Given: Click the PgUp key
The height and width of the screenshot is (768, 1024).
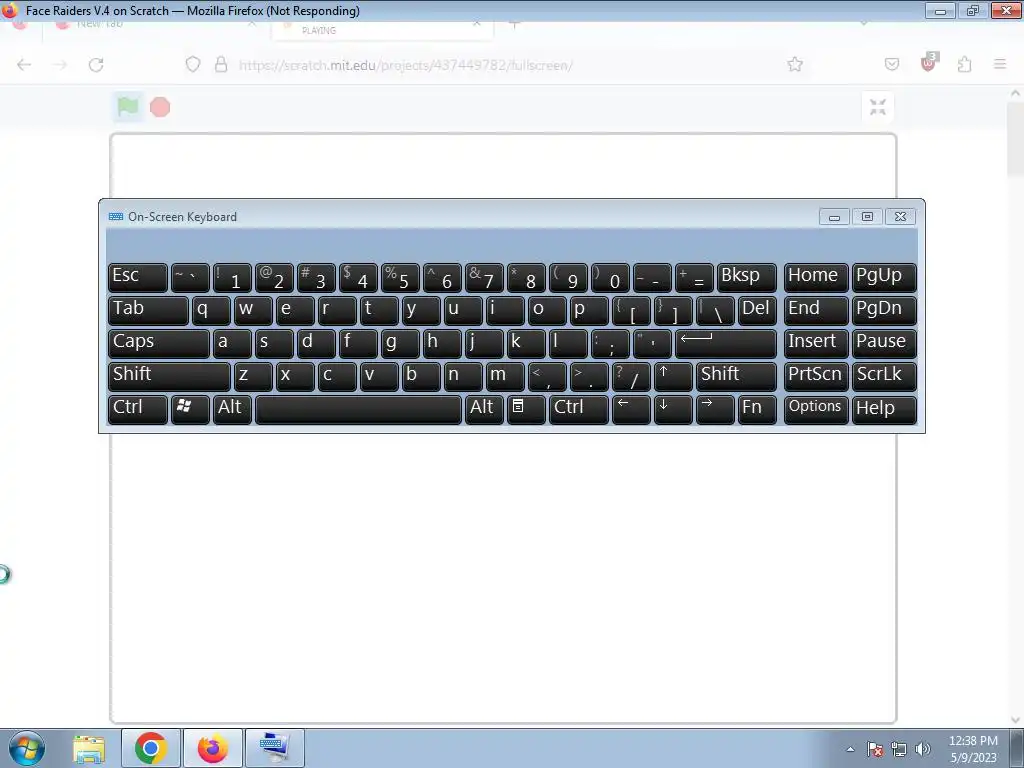Looking at the screenshot, I should 884,278.
